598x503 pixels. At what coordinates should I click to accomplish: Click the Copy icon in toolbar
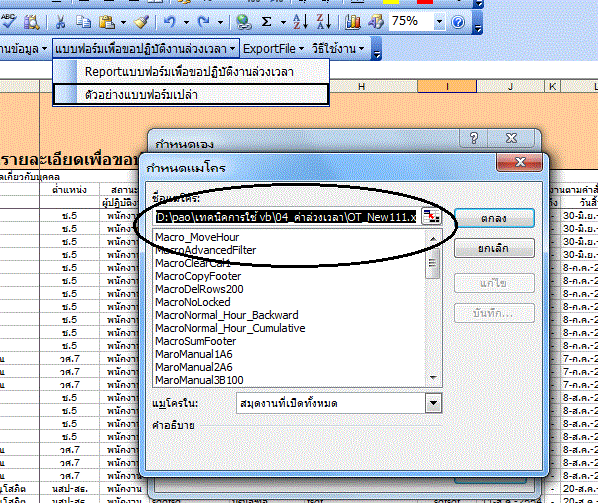83,22
